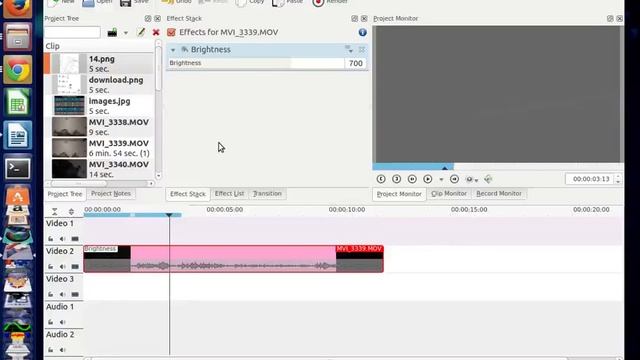The width and height of the screenshot is (640, 360).
Task: Click the rewind button in Project Monitor
Action: tap(412, 179)
